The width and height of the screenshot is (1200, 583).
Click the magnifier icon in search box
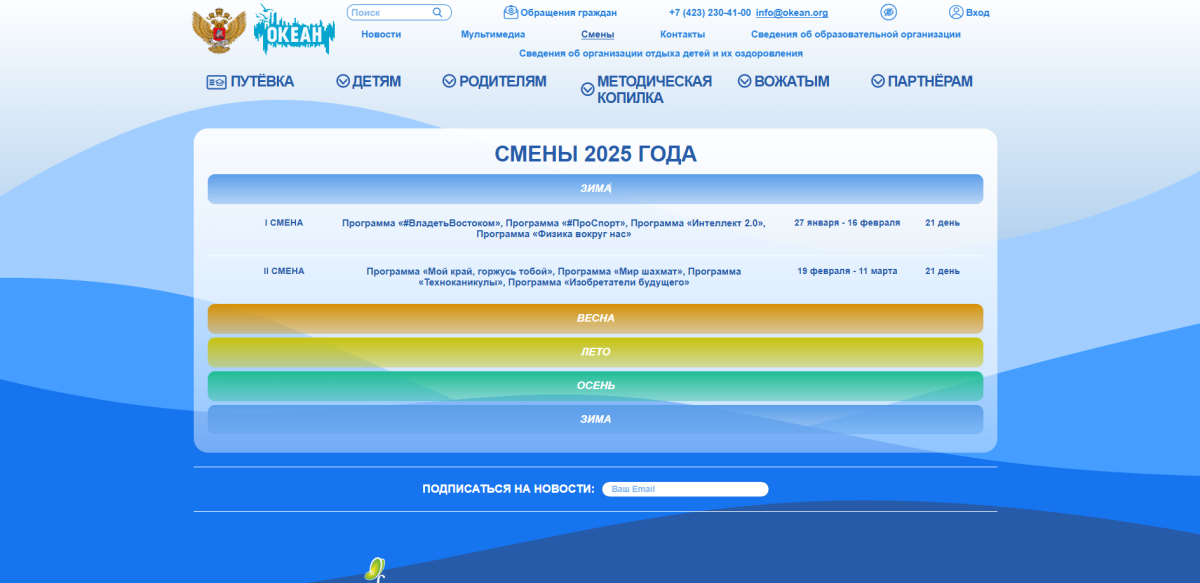[438, 13]
